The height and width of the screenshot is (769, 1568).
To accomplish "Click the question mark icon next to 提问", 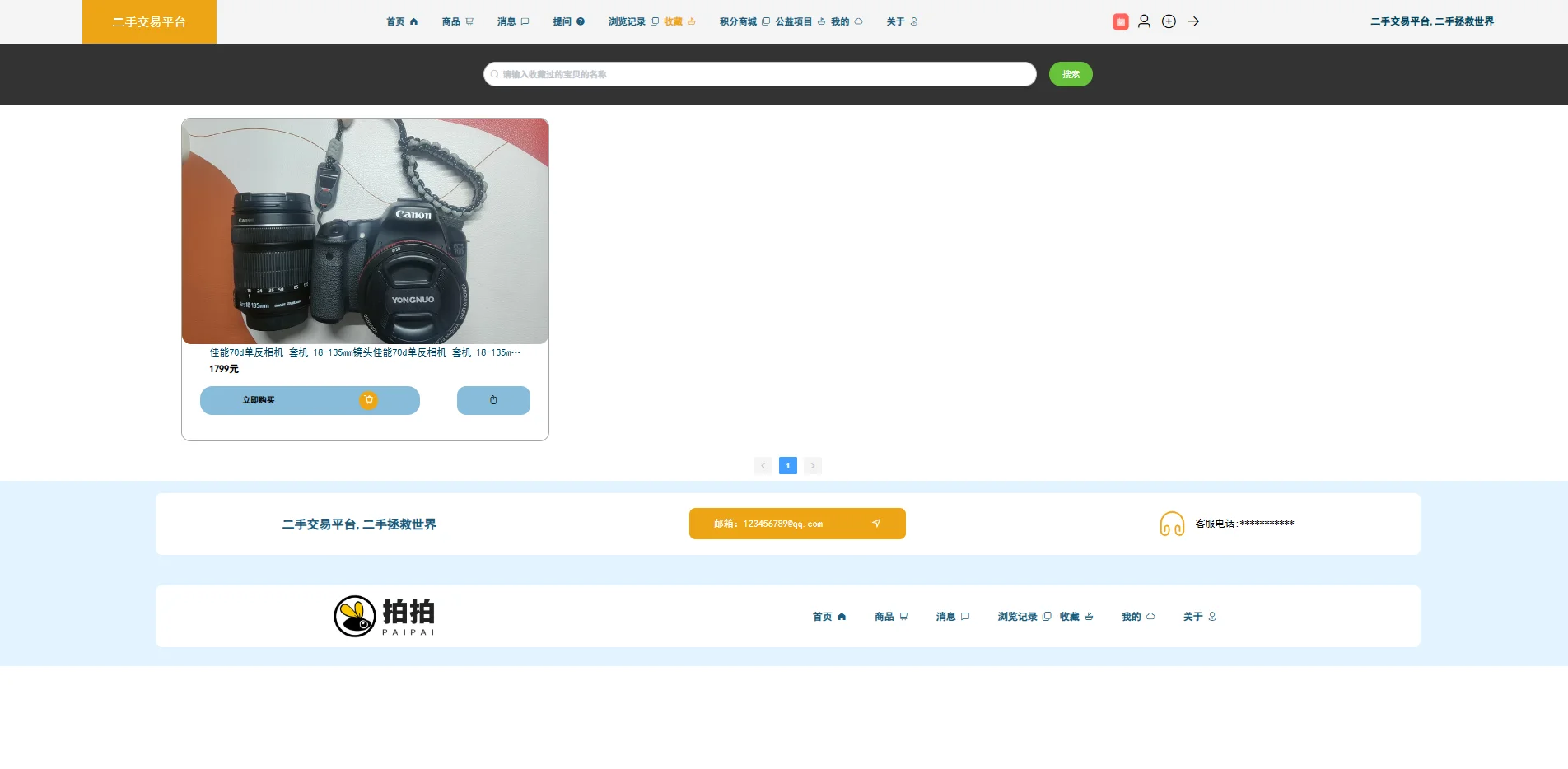I will pyautogui.click(x=579, y=21).
